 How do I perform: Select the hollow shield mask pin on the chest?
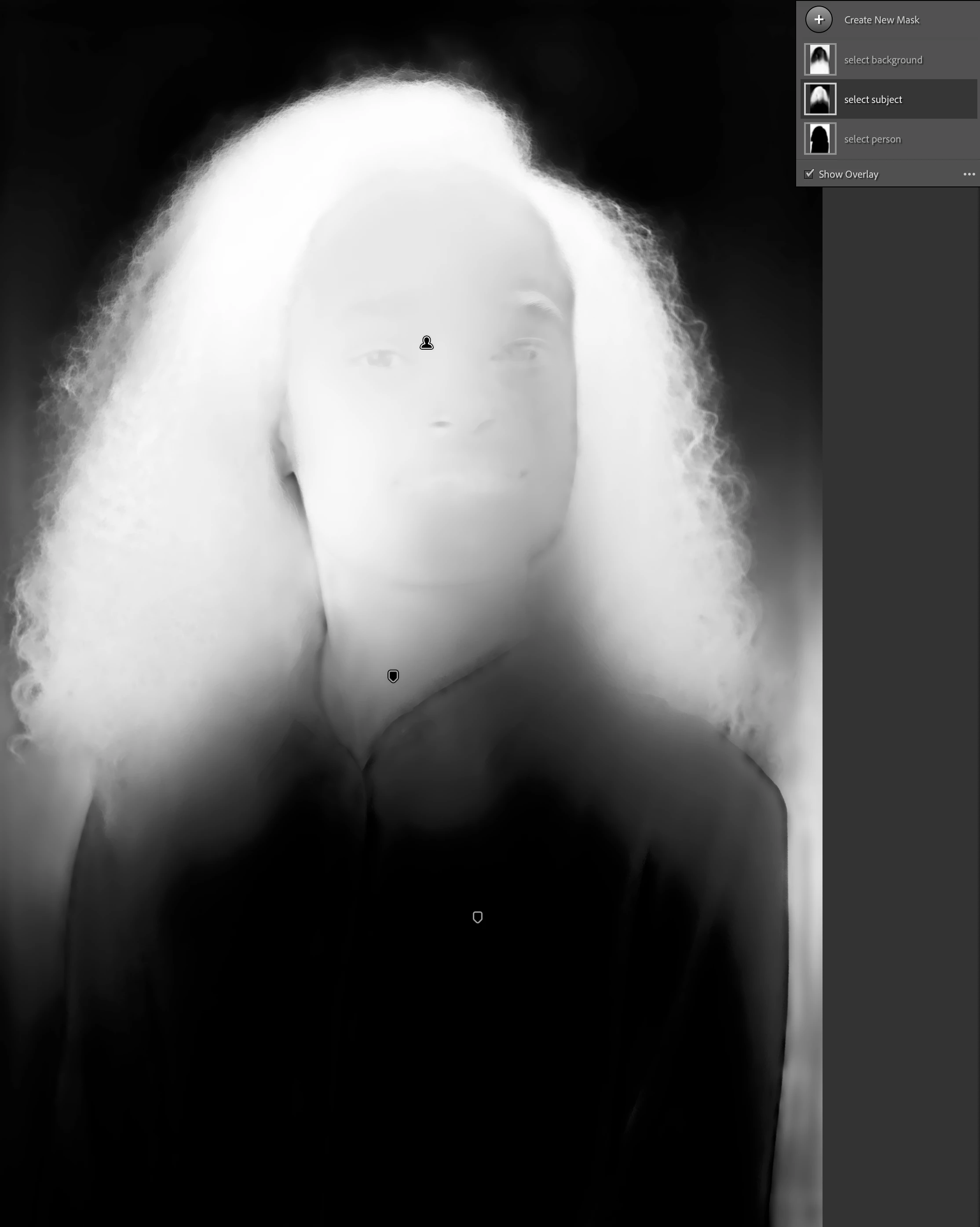tap(478, 917)
